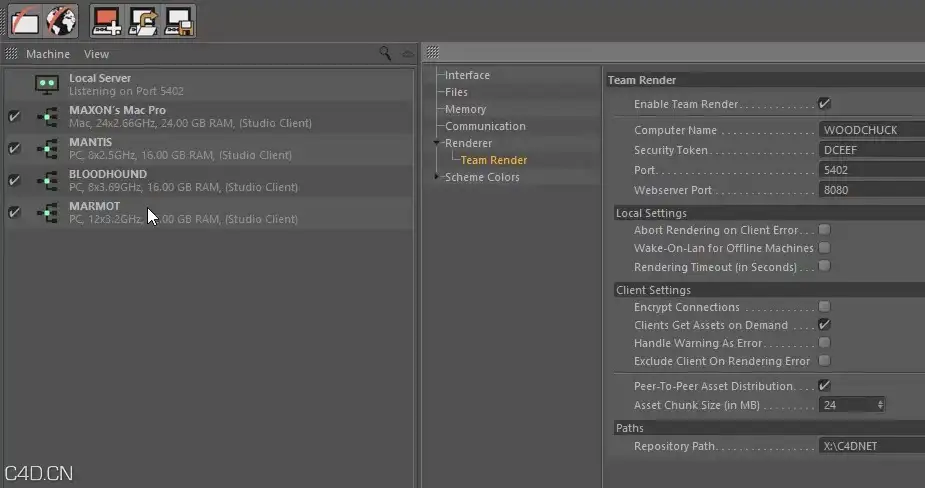Viewport: 925px width, 488px height.
Task: Click the Repository Path field
Action: 872,446
